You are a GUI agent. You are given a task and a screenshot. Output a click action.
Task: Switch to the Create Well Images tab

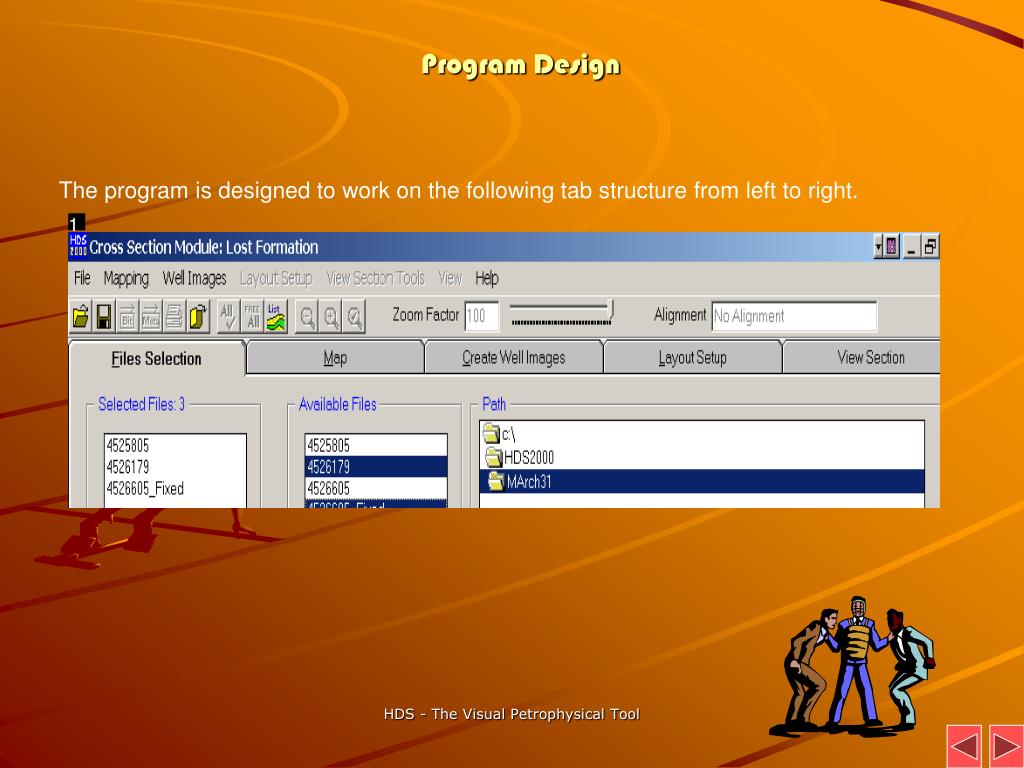click(x=513, y=357)
